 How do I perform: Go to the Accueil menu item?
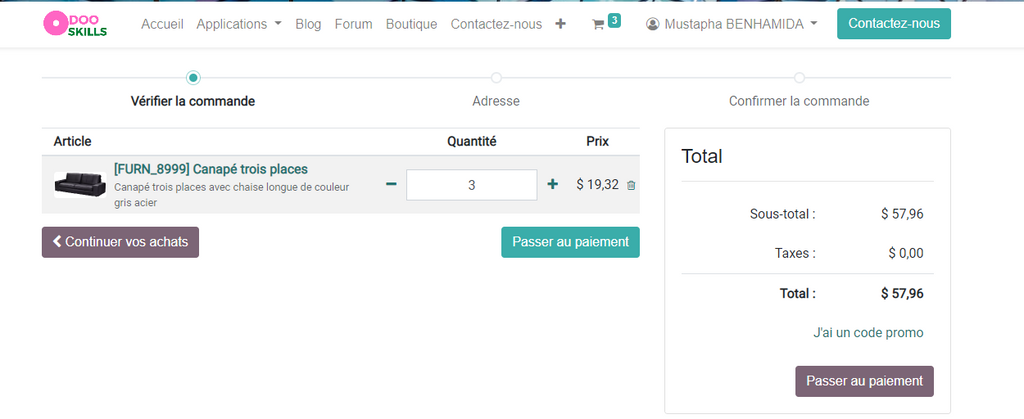coord(162,24)
